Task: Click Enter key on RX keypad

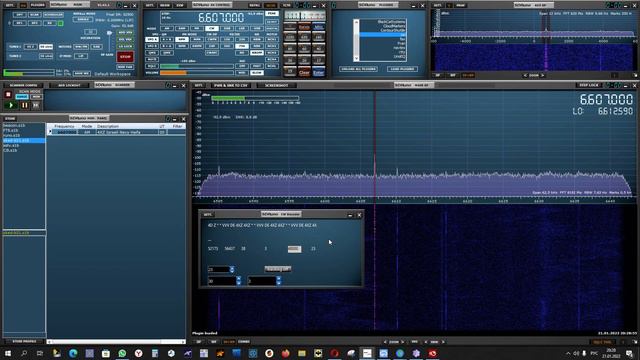Action: pyautogui.click(x=318, y=72)
